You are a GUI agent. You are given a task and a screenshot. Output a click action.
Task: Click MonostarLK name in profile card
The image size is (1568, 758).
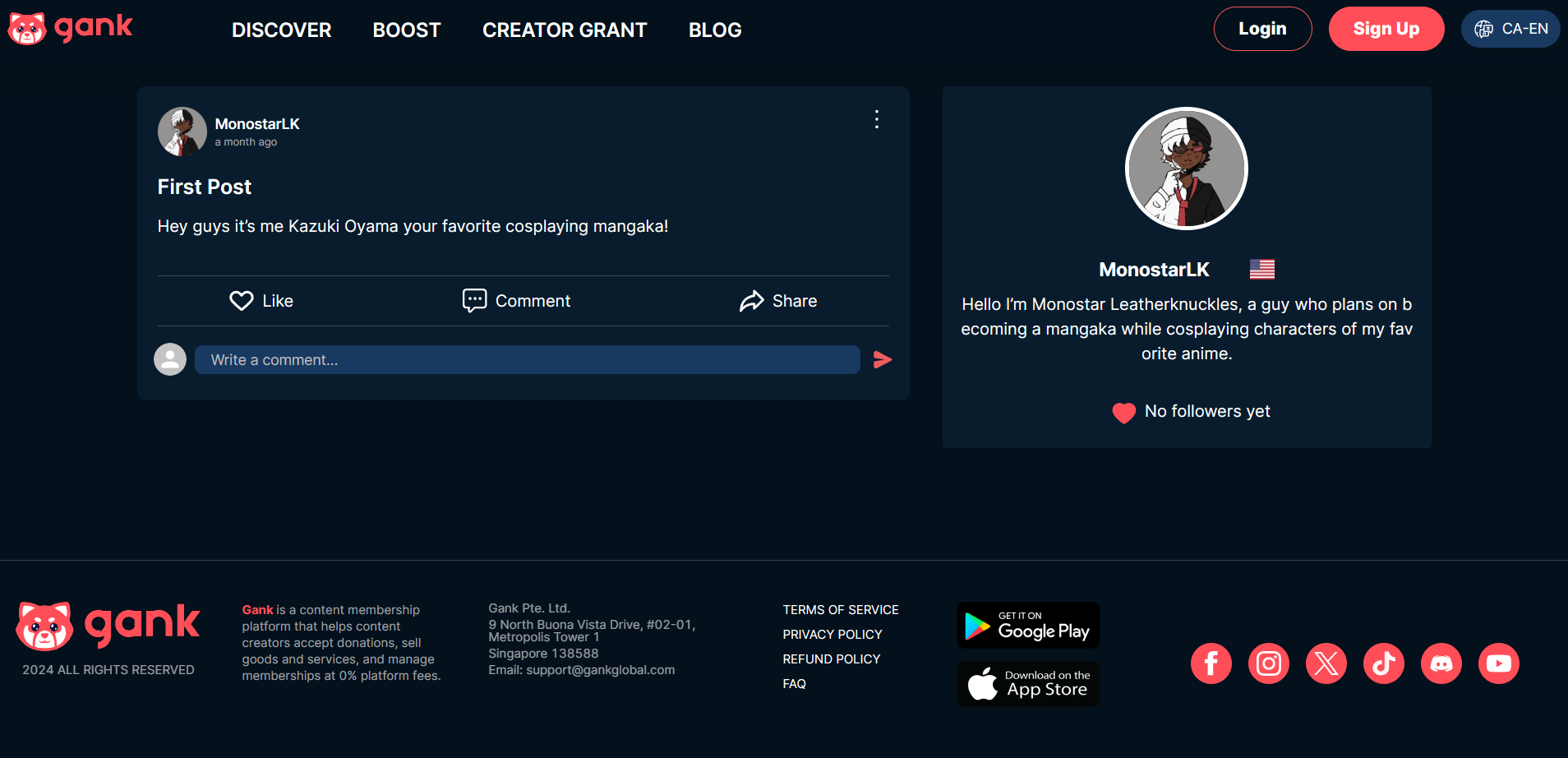(x=1154, y=270)
